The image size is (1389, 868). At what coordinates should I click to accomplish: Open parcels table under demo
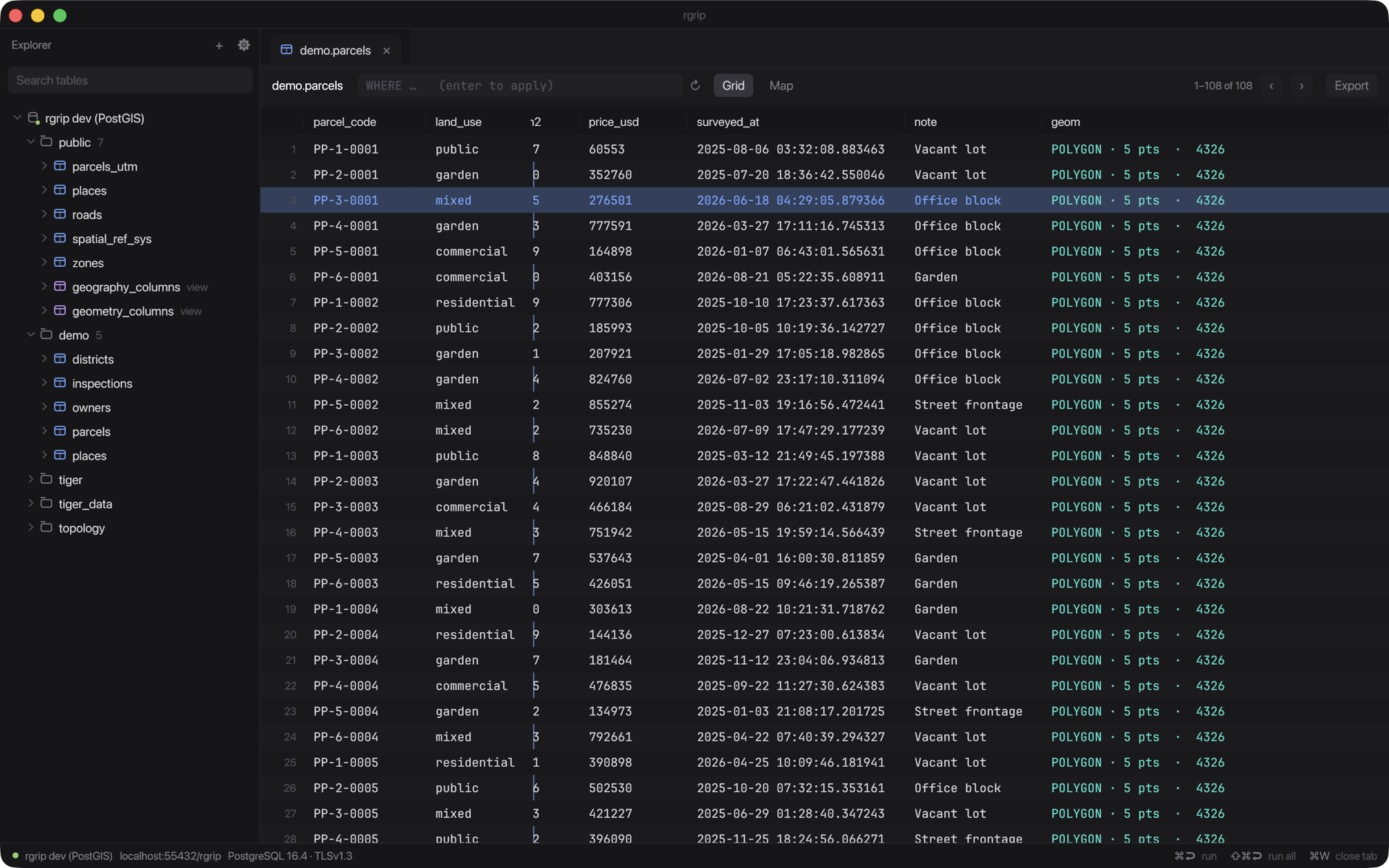pyautogui.click(x=91, y=432)
